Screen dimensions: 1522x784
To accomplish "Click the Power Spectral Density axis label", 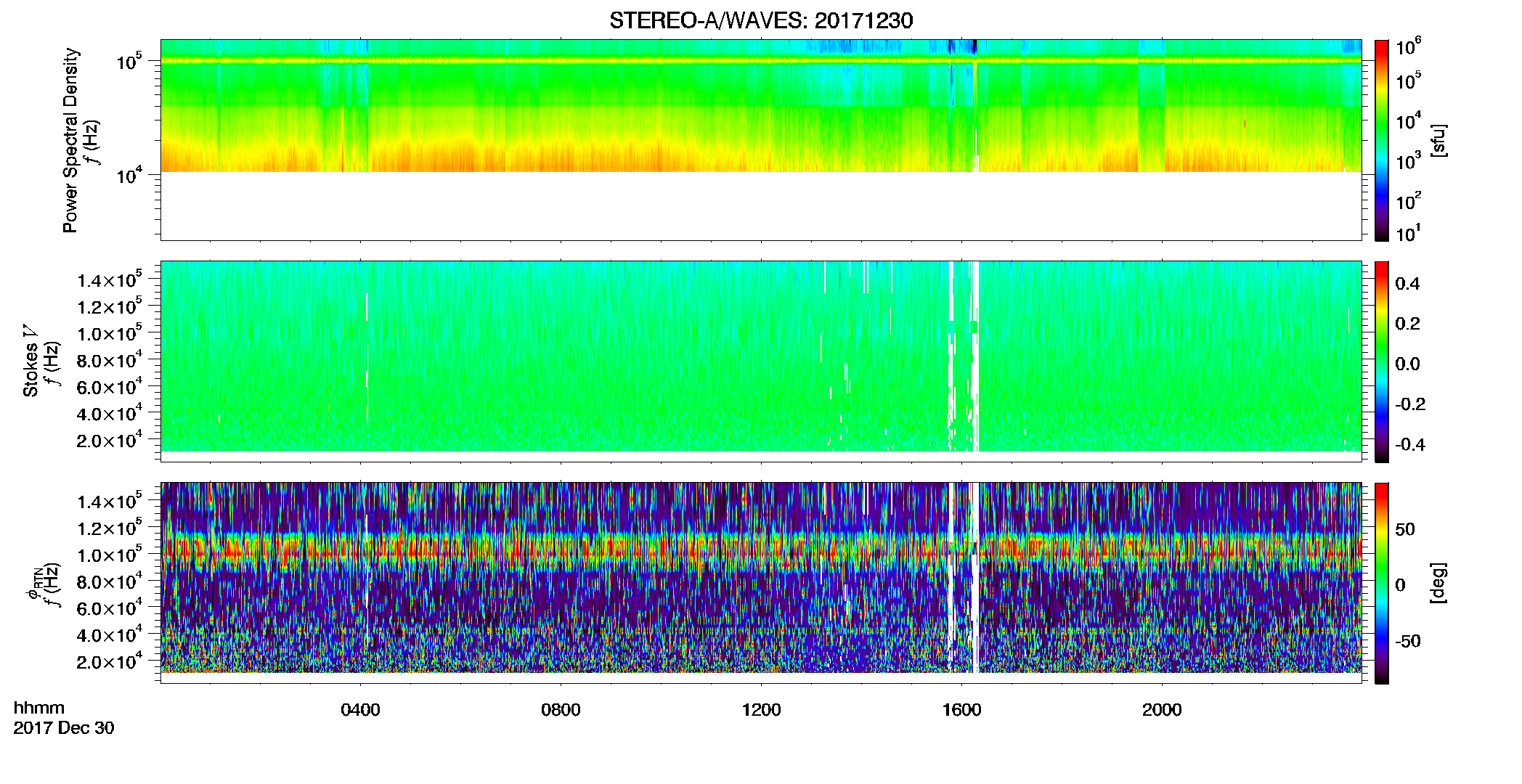I will pyautogui.click(x=70, y=140).
